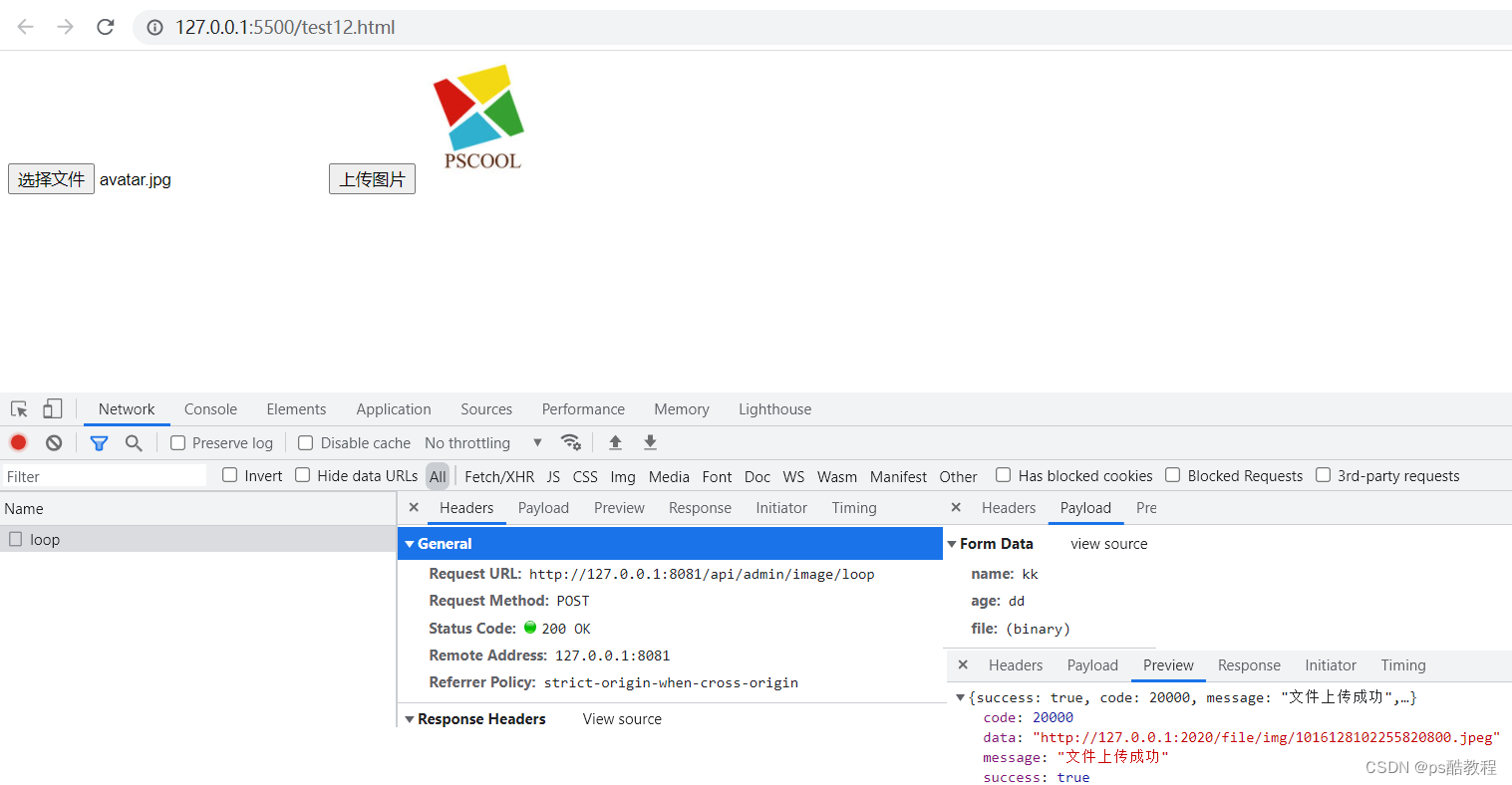Close the Payload side pane
This screenshot has height=785, width=1512.
956,508
